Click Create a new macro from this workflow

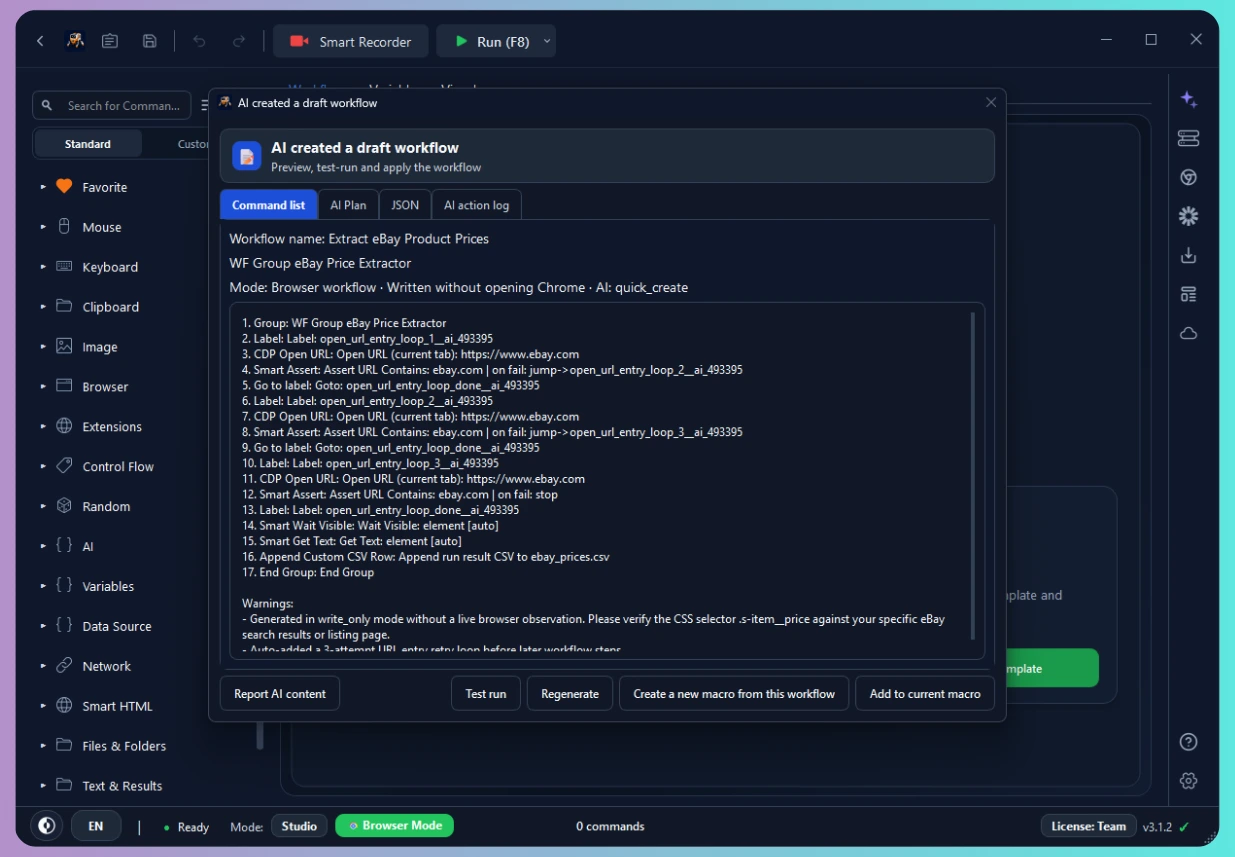click(x=734, y=694)
